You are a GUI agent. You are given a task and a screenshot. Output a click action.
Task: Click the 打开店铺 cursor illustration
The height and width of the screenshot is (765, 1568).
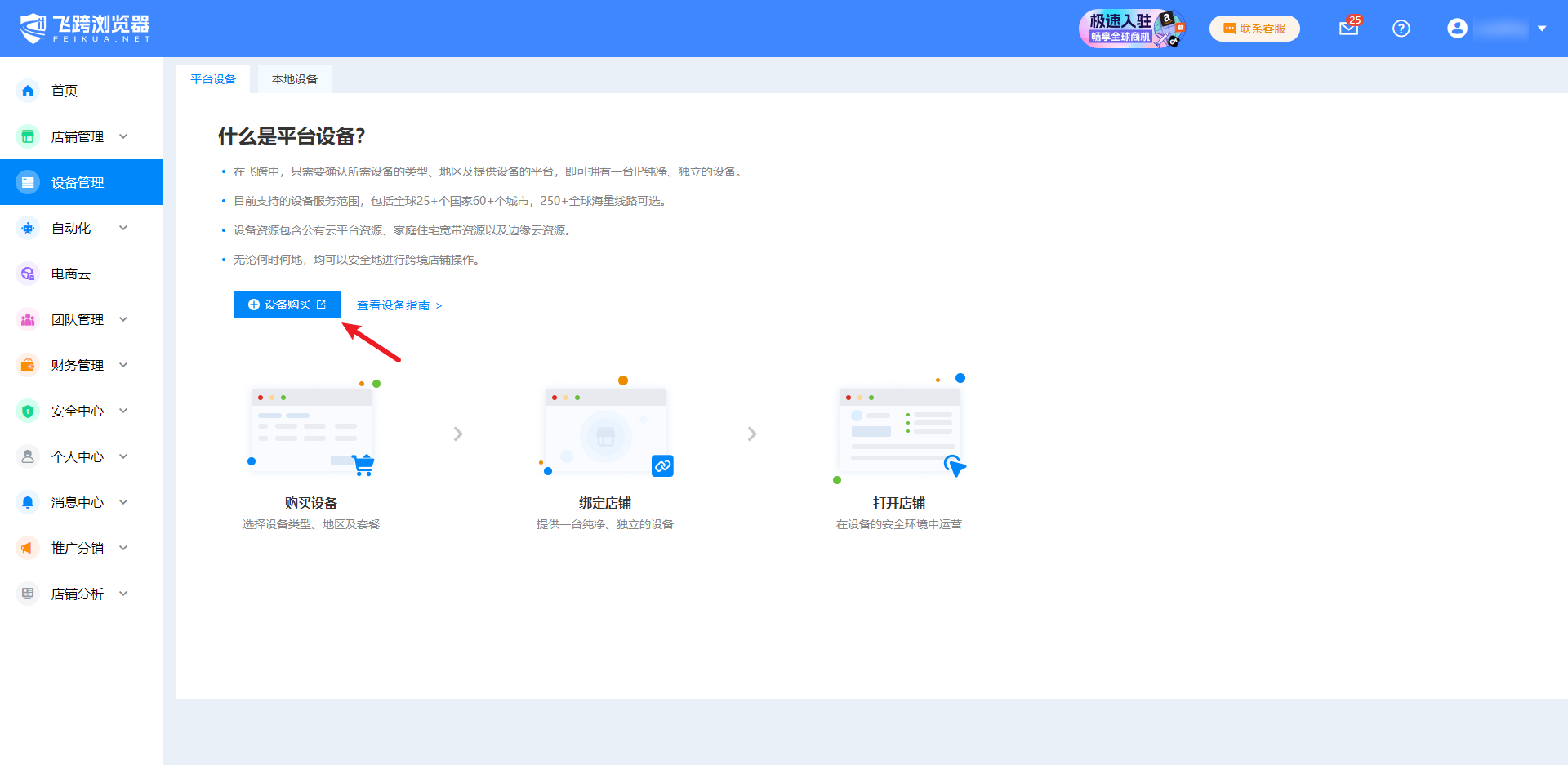(x=954, y=465)
